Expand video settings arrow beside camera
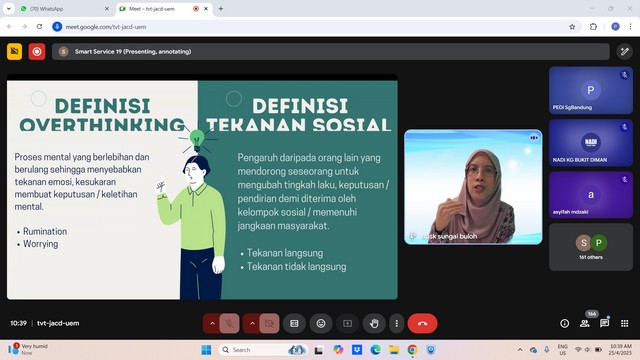 252,323
